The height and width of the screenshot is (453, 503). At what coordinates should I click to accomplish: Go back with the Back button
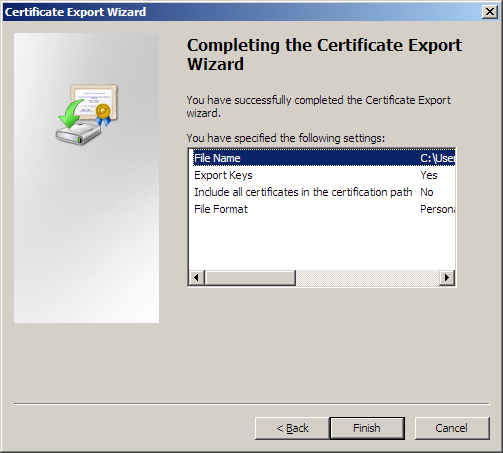point(292,428)
